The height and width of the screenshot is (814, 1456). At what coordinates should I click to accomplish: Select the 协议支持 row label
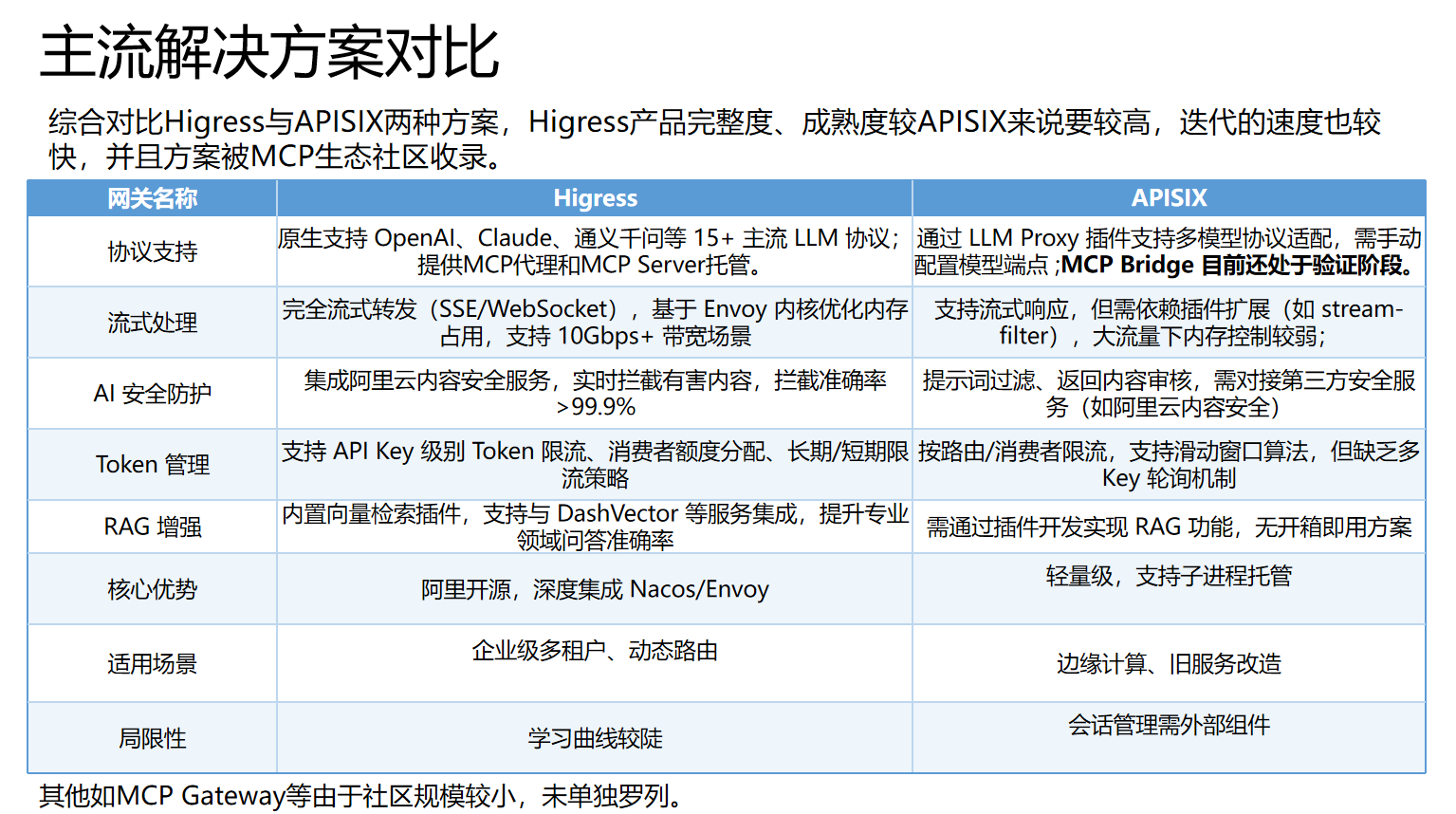click(152, 251)
